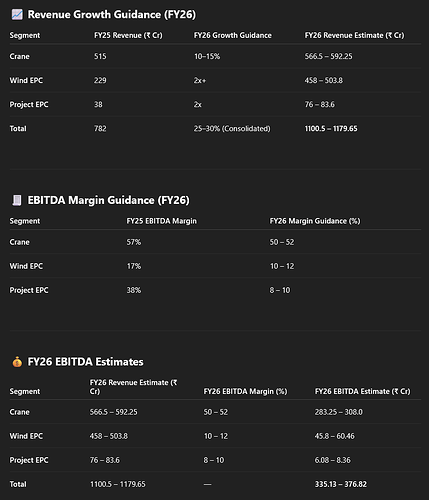Click the FY26 EBITDA Estimate column header
This screenshot has height=500, width=429.
click(363, 391)
